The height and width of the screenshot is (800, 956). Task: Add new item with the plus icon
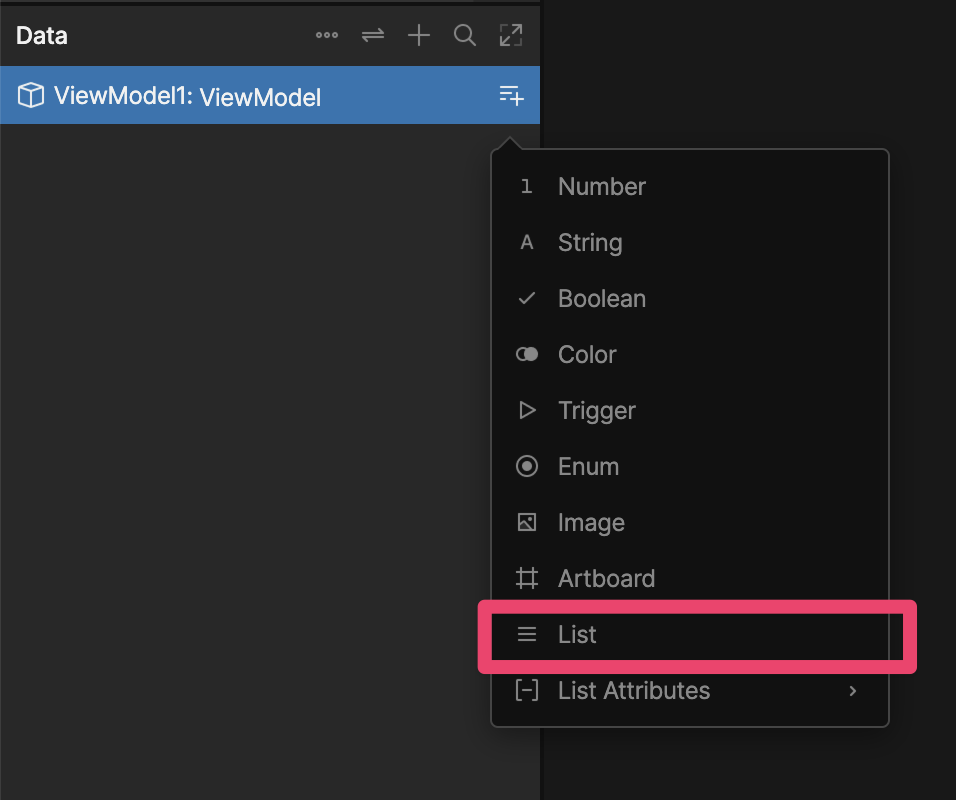(x=419, y=35)
